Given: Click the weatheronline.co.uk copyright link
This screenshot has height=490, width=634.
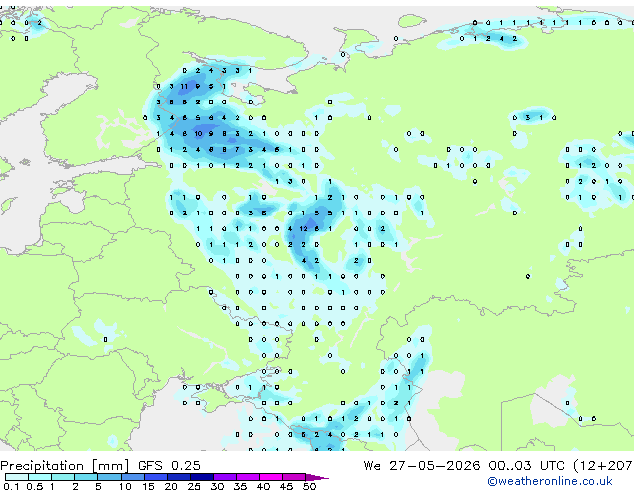Looking at the screenshot, I should 550,481.
